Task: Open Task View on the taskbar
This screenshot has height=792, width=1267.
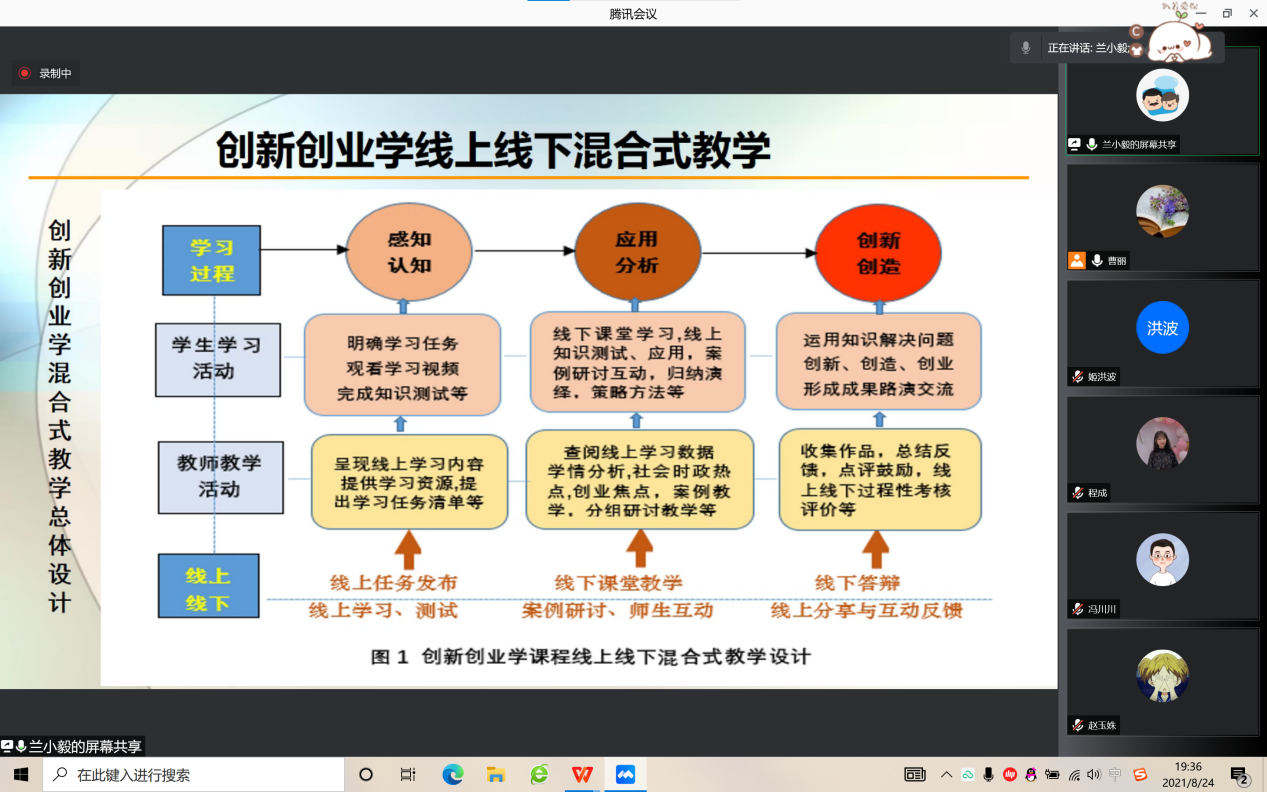Action: coord(408,774)
